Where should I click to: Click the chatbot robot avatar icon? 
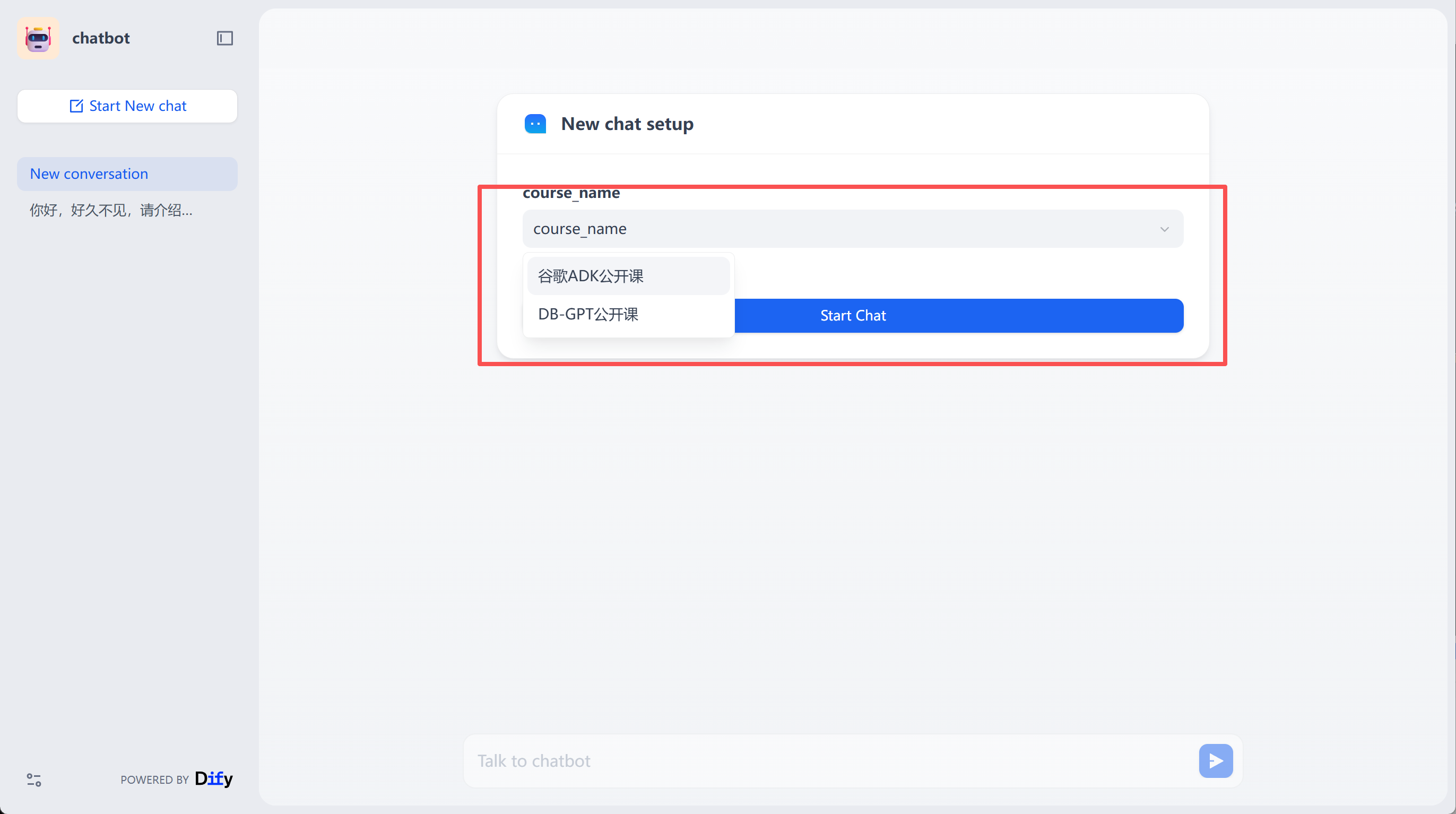[x=38, y=38]
